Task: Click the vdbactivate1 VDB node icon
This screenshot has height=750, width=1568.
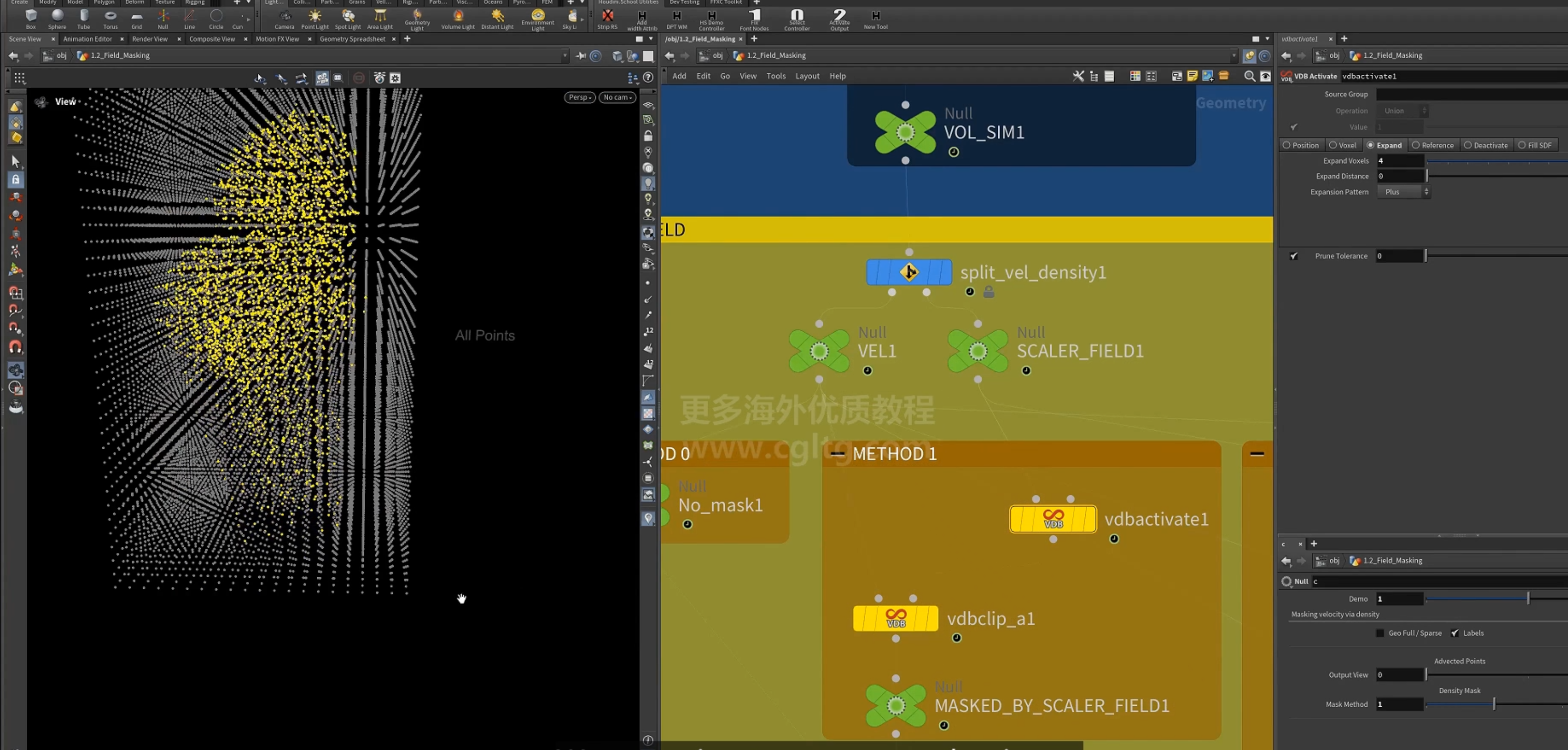Action: (x=1053, y=519)
